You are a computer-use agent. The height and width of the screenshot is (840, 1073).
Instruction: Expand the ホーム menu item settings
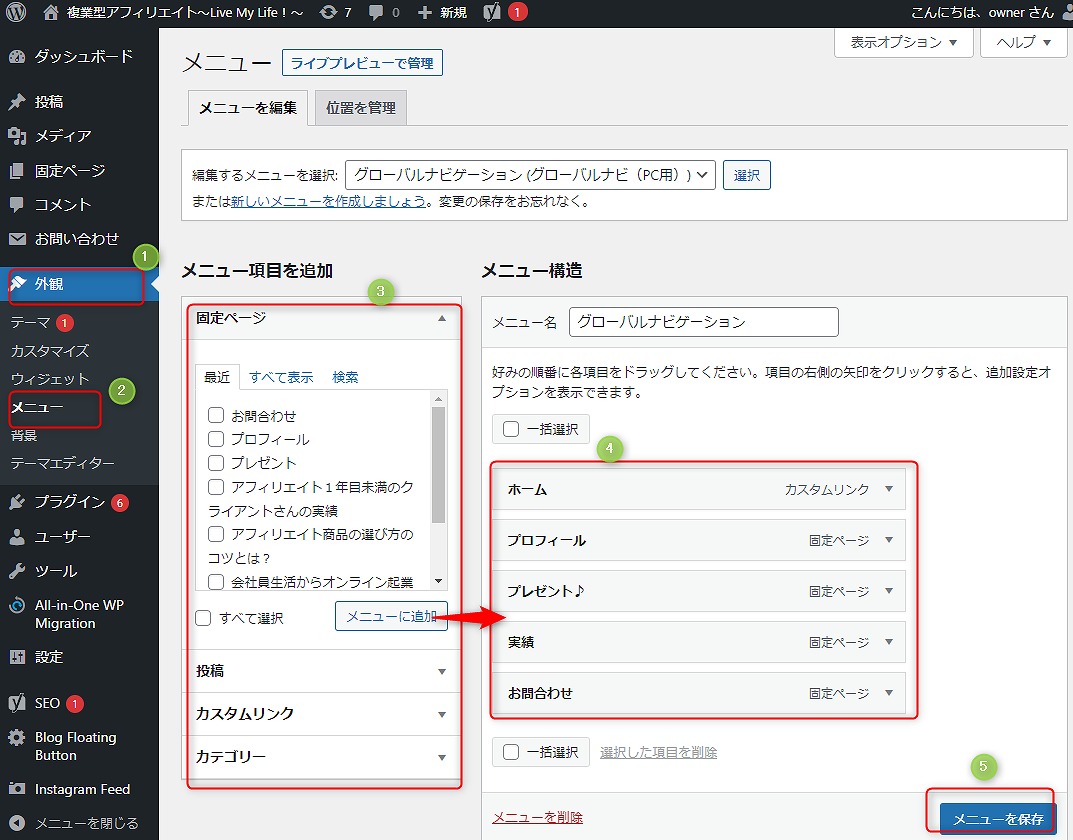[x=890, y=489]
